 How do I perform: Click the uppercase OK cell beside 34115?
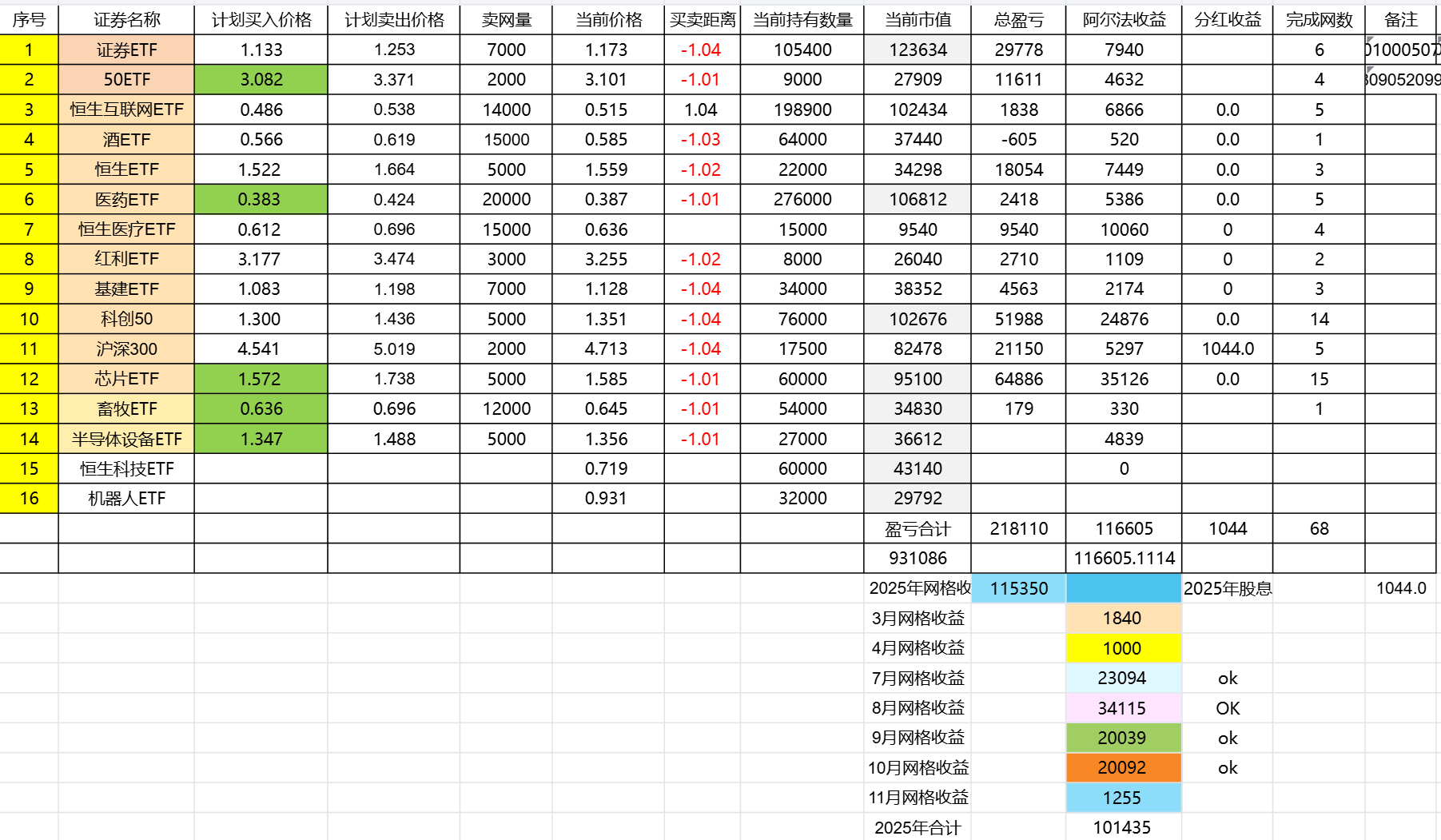coord(1227,708)
